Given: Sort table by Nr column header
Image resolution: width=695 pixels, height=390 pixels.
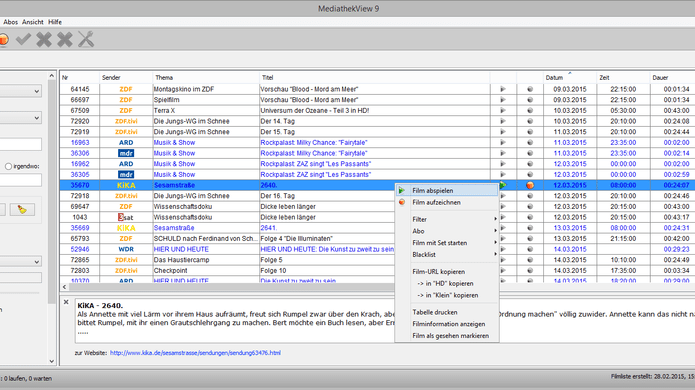Looking at the screenshot, I should (x=80, y=78).
